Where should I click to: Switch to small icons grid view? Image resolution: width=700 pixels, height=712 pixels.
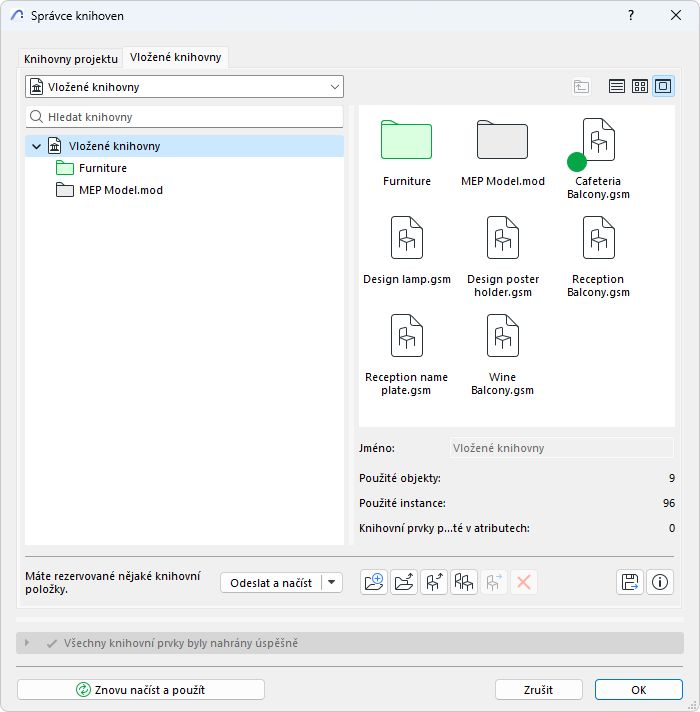(x=640, y=86)
